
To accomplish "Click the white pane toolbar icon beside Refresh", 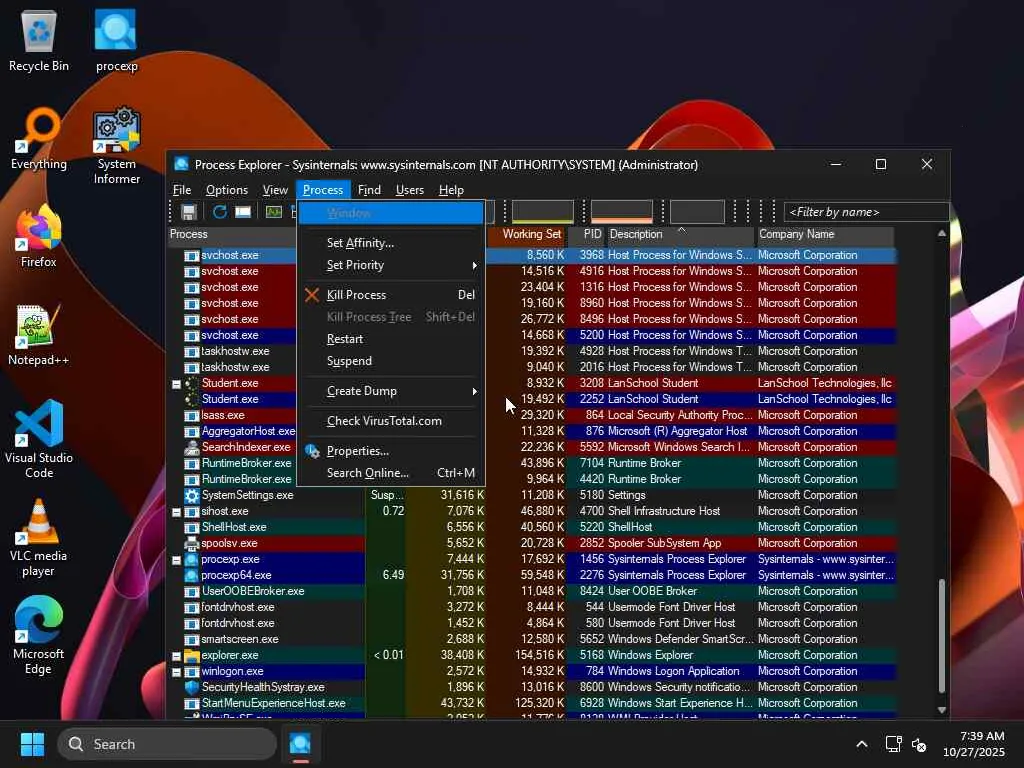I will [243, 212].
